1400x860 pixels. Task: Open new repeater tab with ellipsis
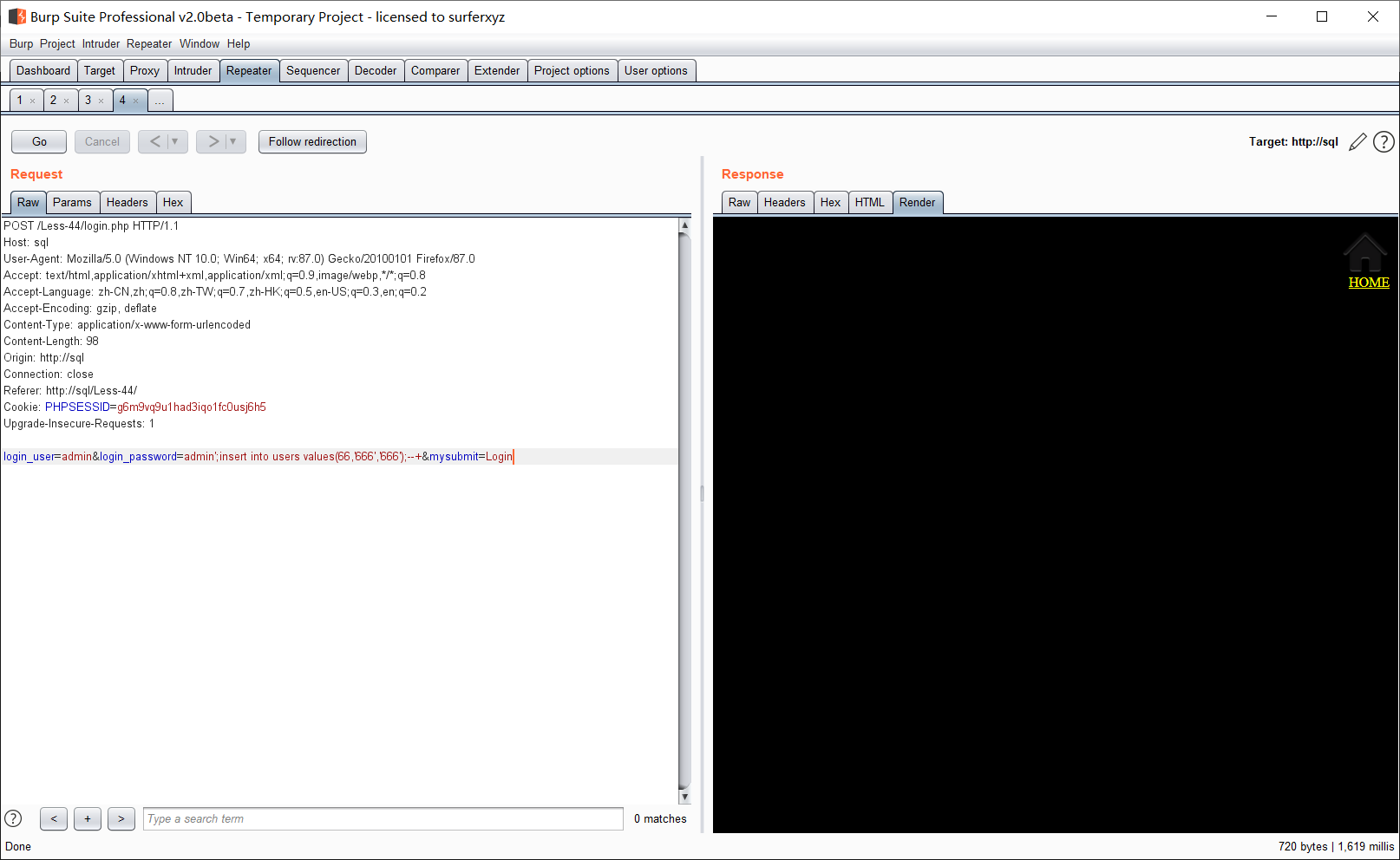coord(160,101)
